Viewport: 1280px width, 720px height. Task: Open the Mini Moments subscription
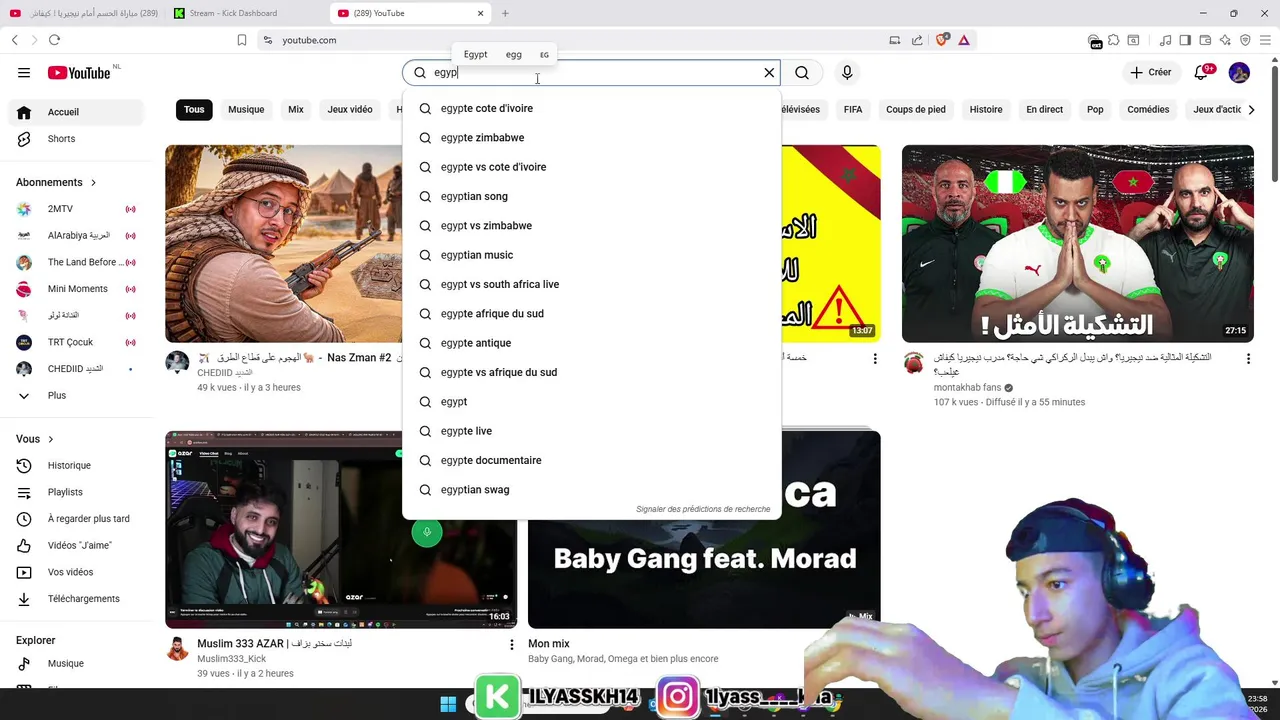pyautogui.click(x=78, y=289)
